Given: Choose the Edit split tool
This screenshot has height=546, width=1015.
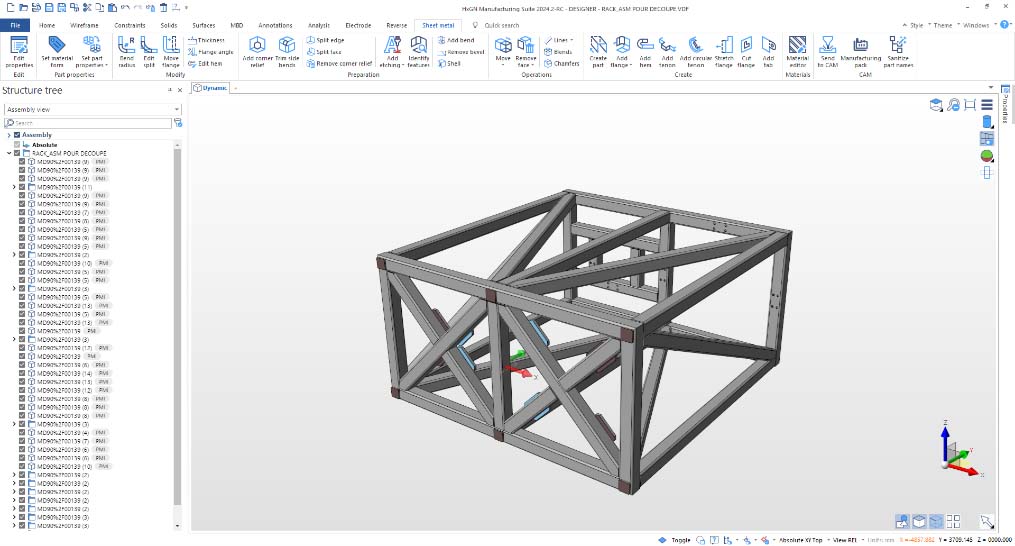Looking at the screenshot, I should click(149, 52).
